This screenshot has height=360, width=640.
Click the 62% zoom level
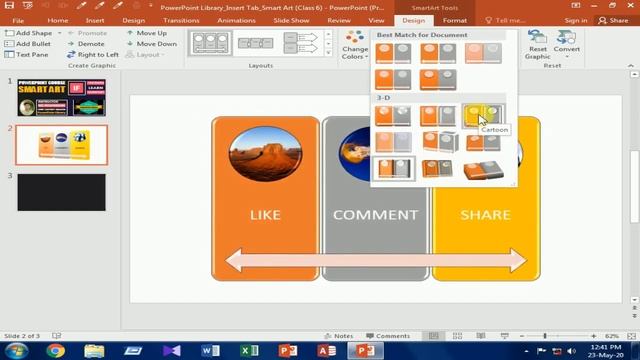click(611, 336)
